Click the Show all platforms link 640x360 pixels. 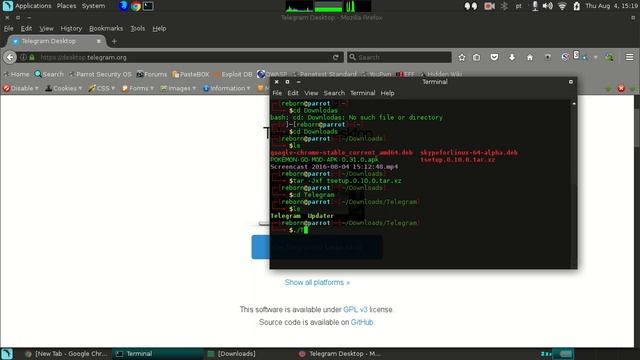tap(317, 282)
